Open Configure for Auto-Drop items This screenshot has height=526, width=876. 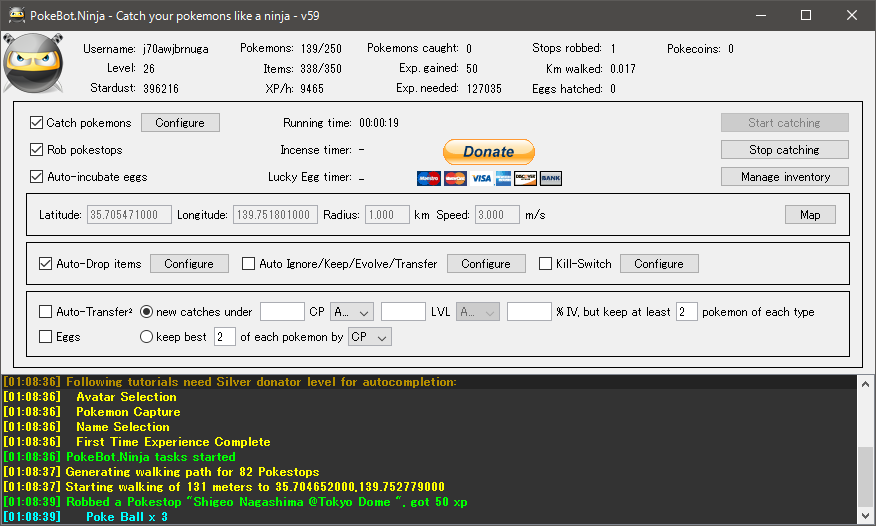coord(189,264)
